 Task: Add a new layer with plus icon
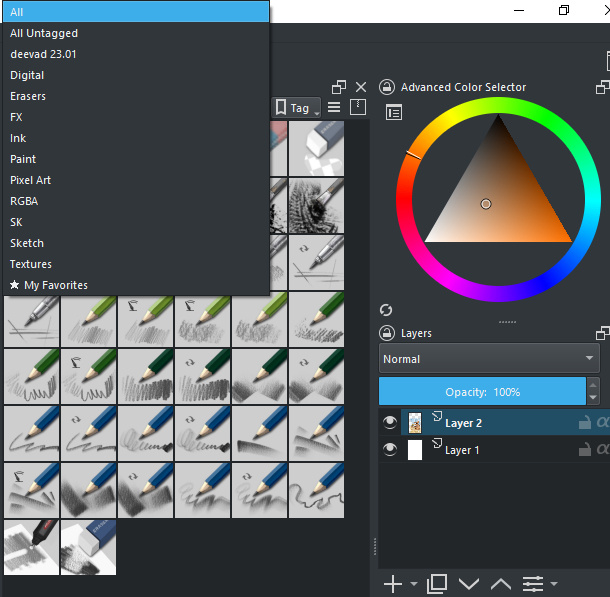click(392, 583)
